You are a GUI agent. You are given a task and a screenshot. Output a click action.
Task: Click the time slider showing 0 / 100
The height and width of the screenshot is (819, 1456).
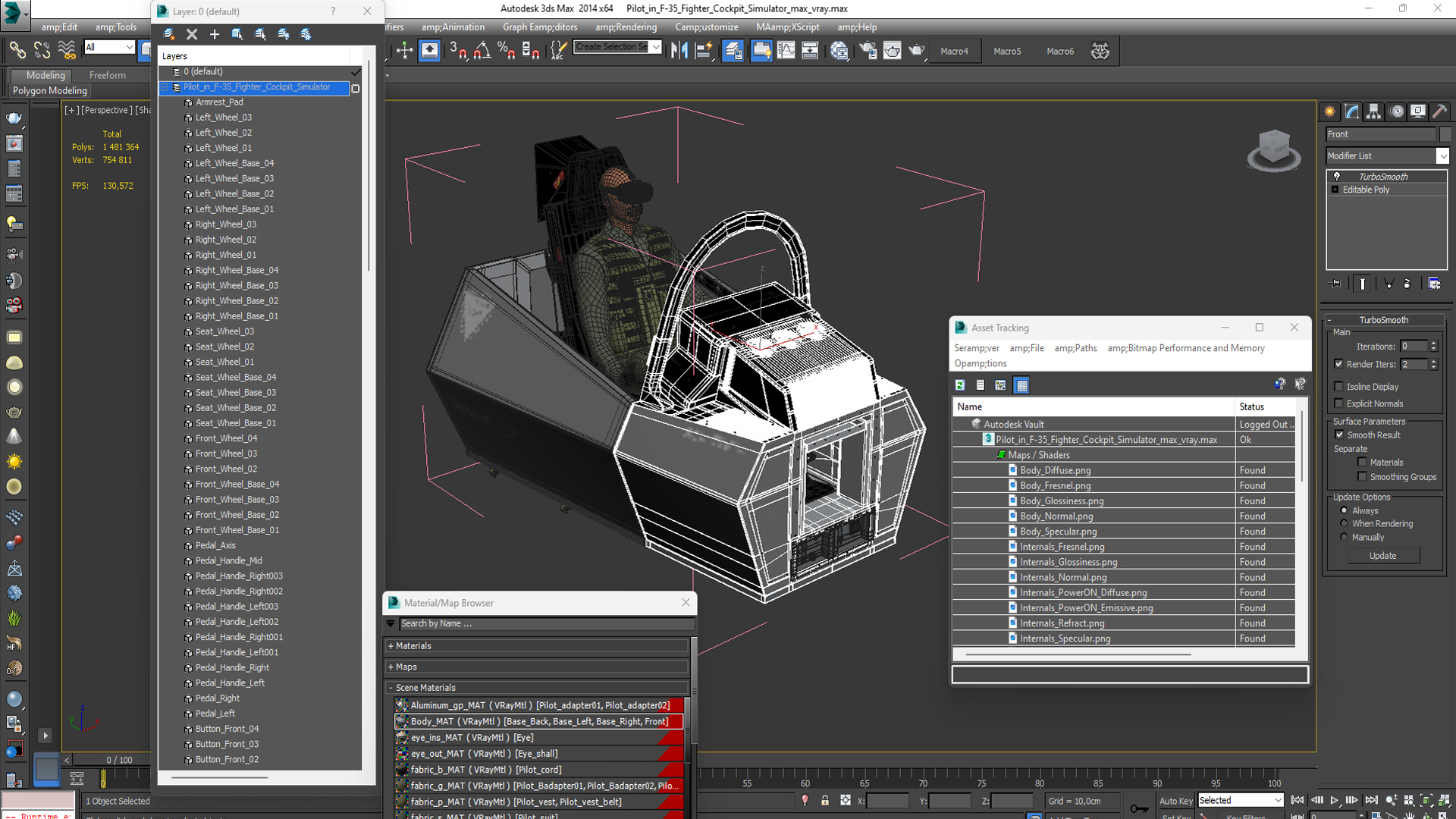[120, 760]
